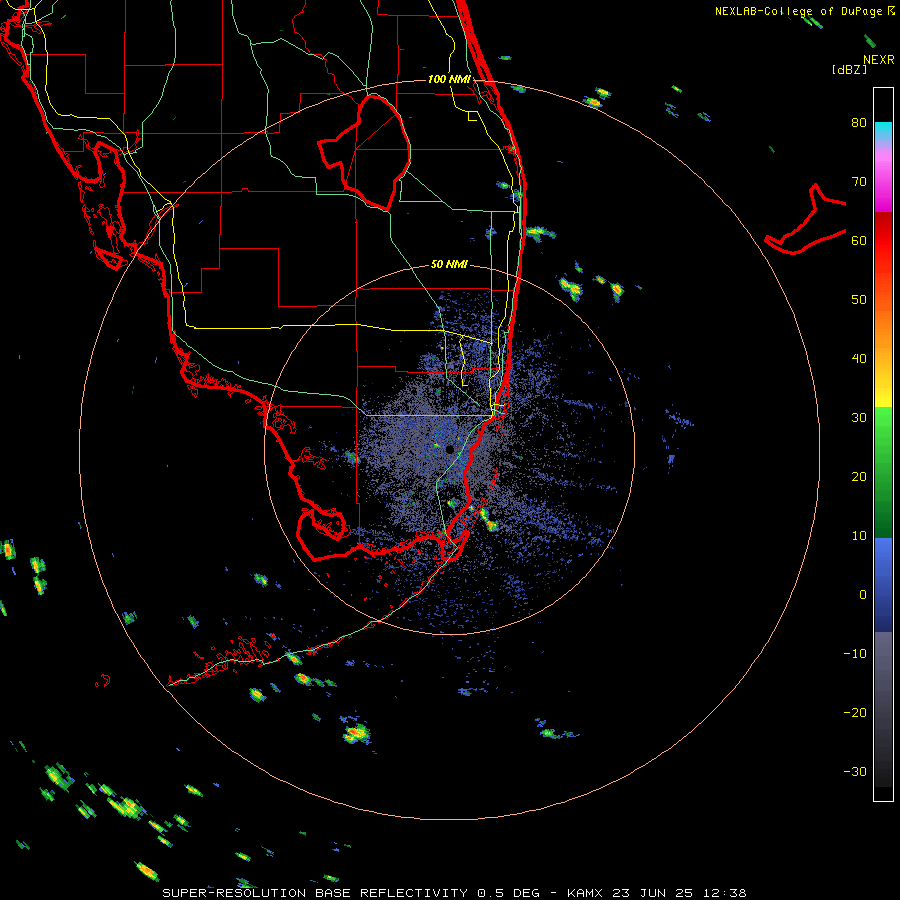Select the -20 value on dBZ scale
Screen dimensions: 900x900
coord(855,712)
